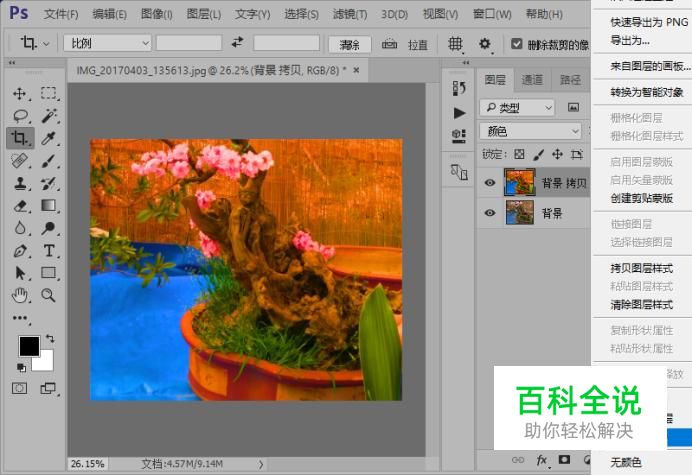Select the Crop tool in toolbox

click(20, 138)
